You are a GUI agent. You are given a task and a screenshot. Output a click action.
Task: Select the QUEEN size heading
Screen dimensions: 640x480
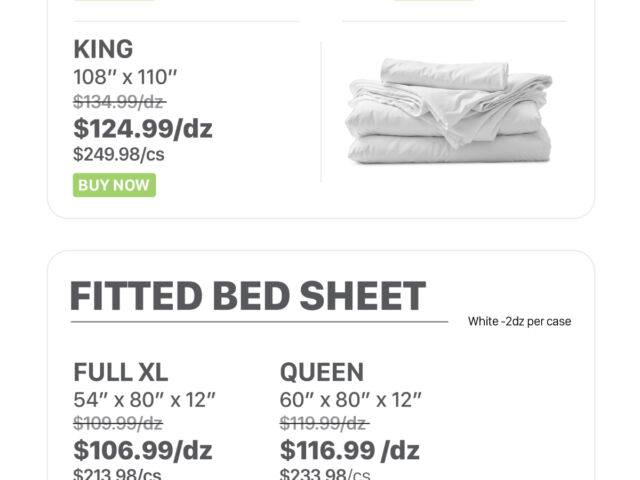[321, 373]
